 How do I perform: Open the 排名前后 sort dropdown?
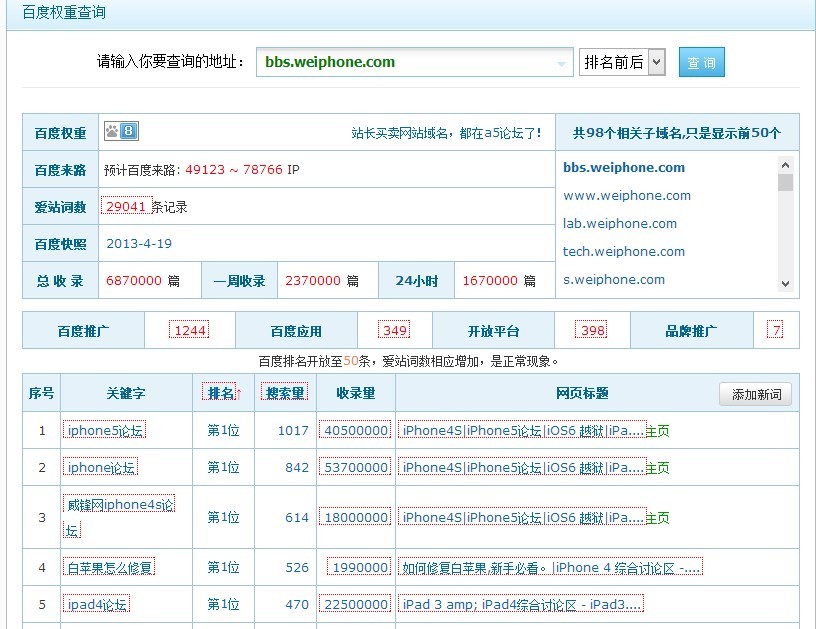tap(622, 62)
